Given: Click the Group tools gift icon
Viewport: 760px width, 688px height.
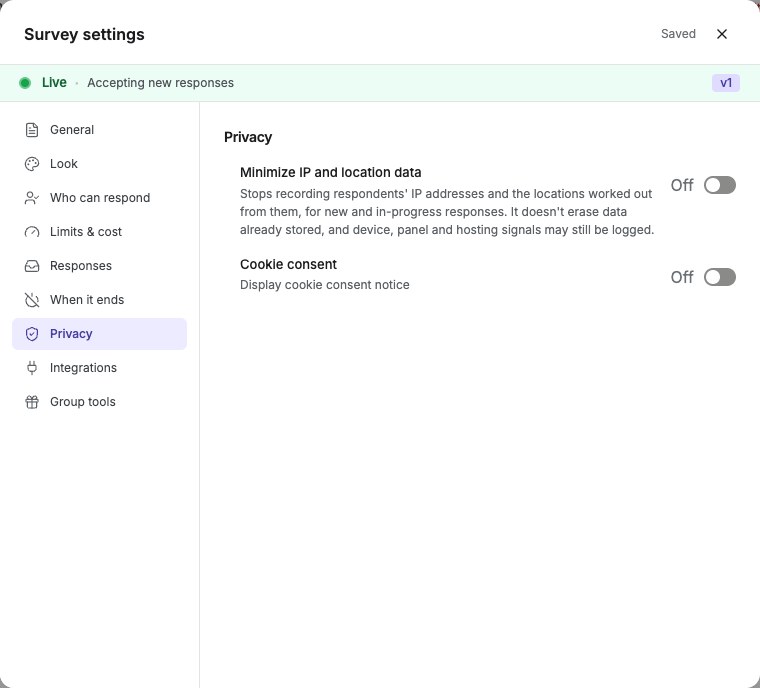Looking at the screenshot, I should 32,401.
